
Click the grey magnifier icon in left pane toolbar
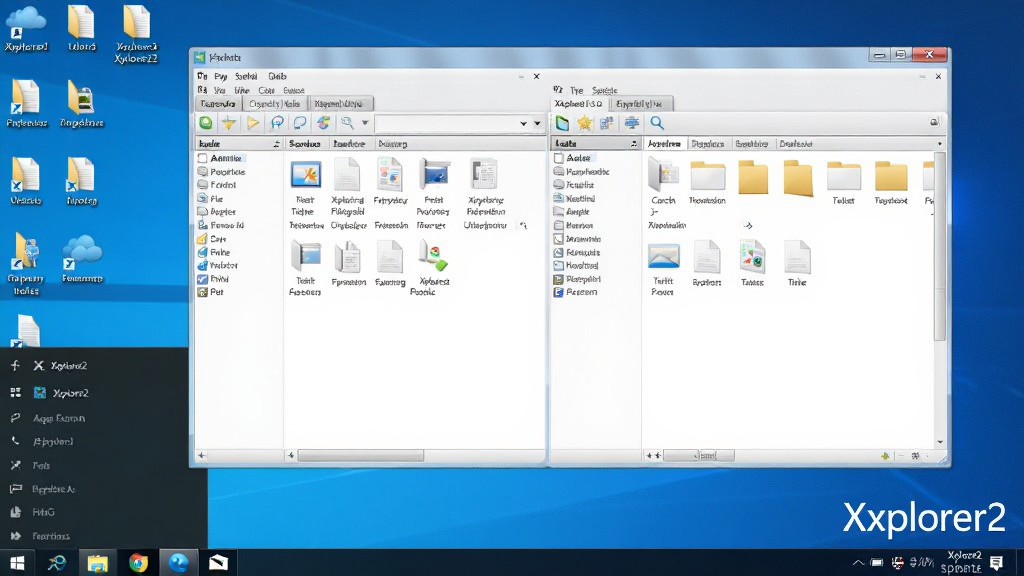[x=347, y=123]
